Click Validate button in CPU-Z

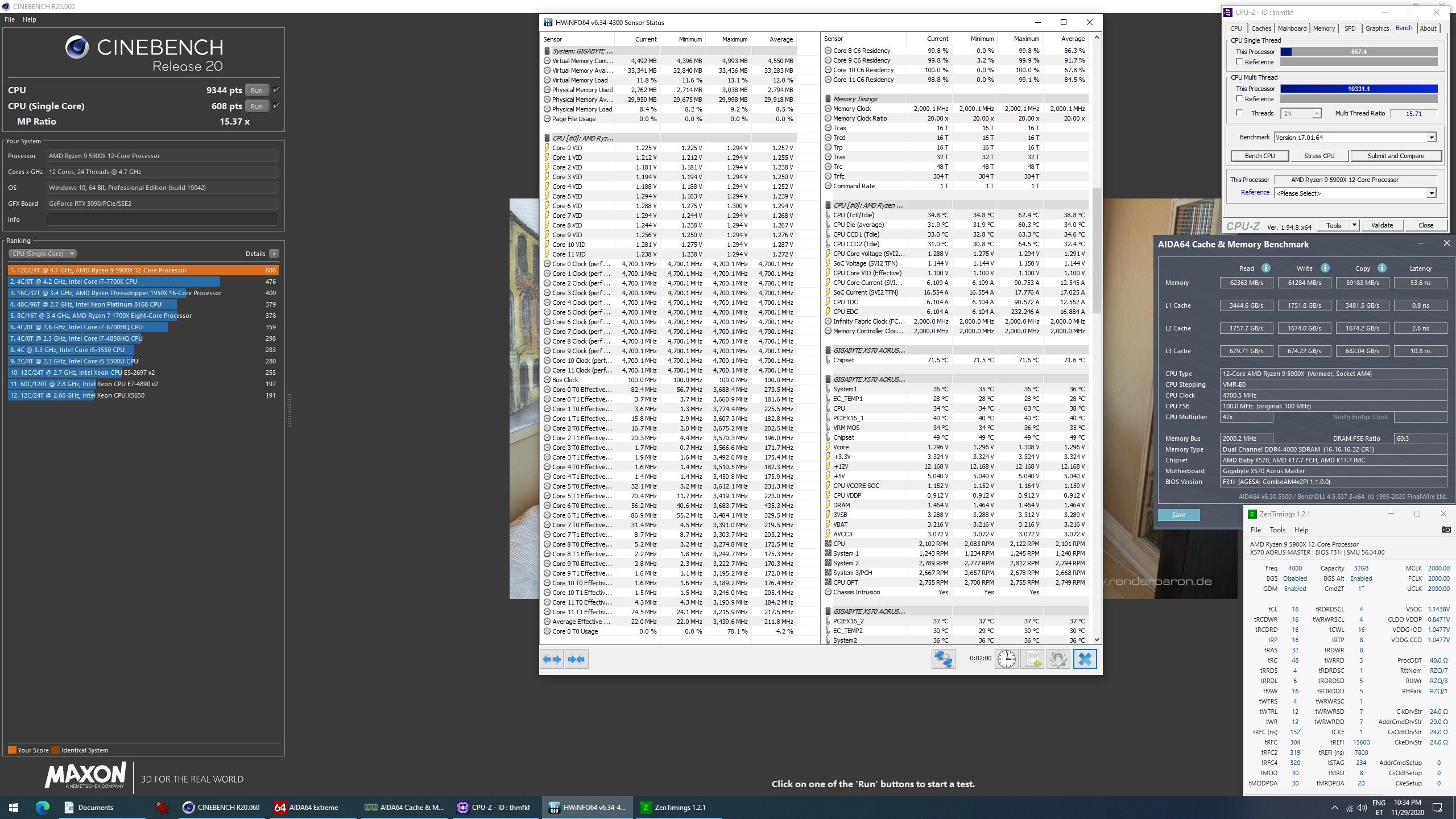pos(1381,225)
